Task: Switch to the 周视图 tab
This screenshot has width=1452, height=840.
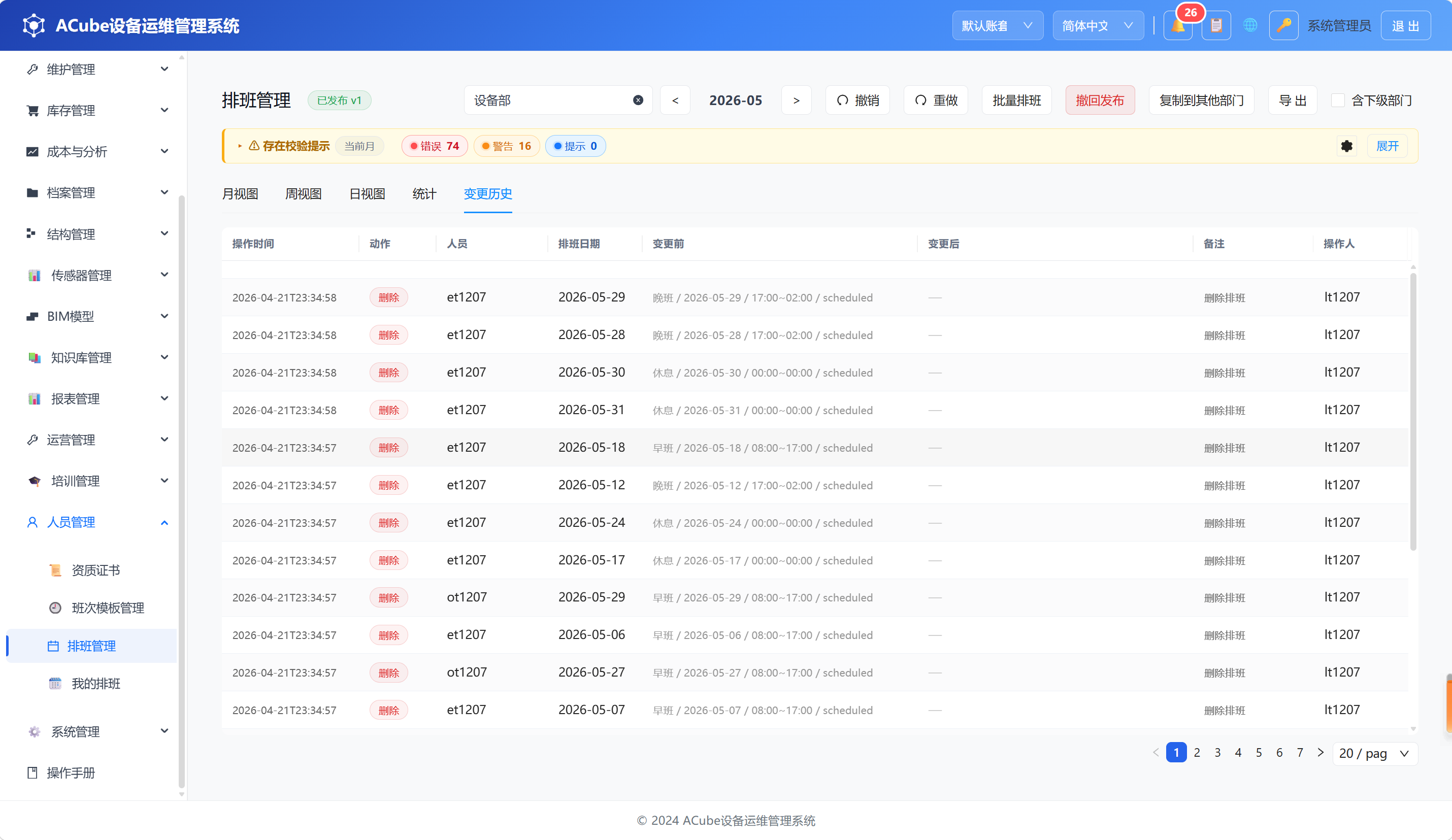Action: pyautogui.click(x=304, y=194)
